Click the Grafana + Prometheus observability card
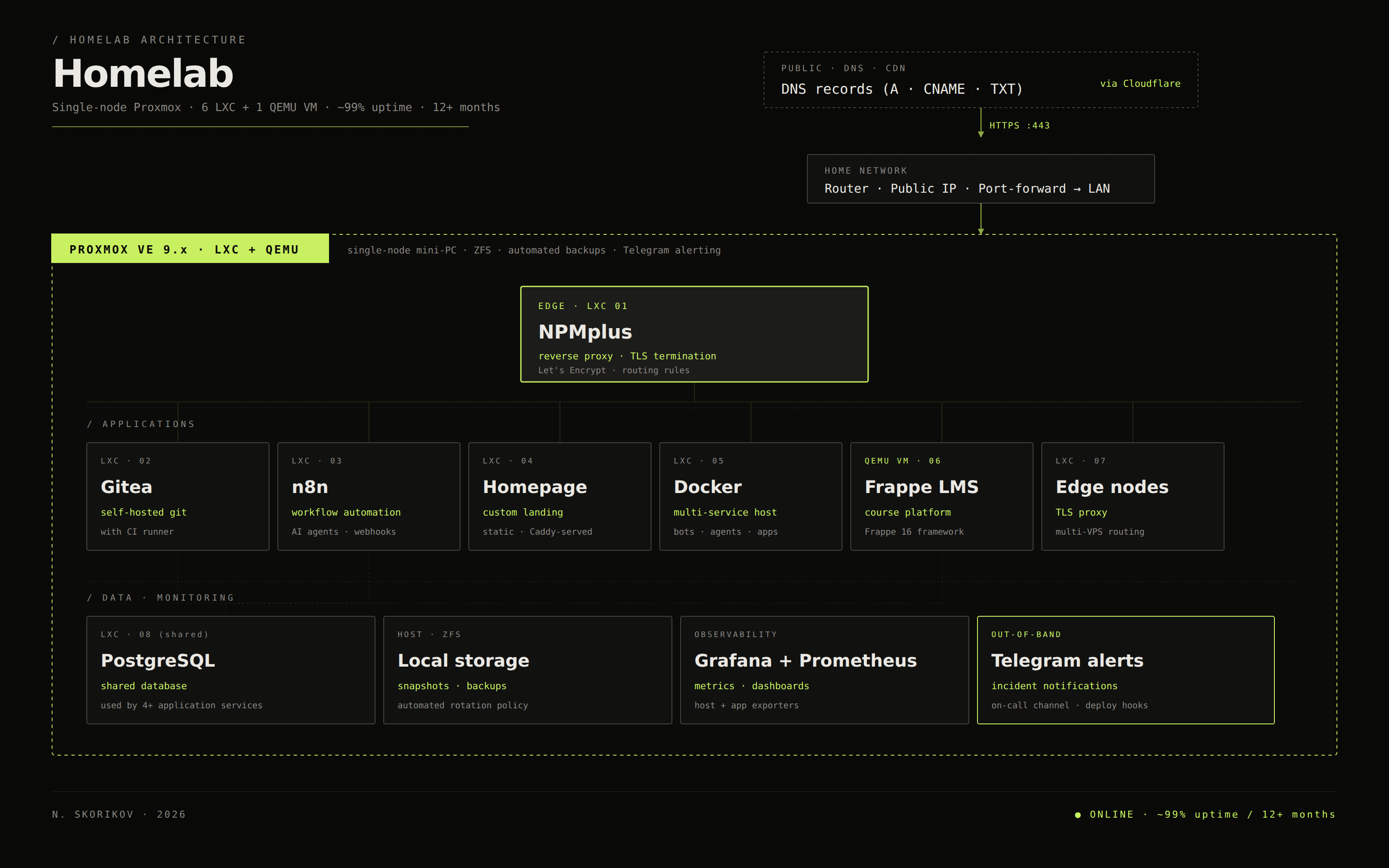This screenshot has width=1389, height=868. pos(824,670)
